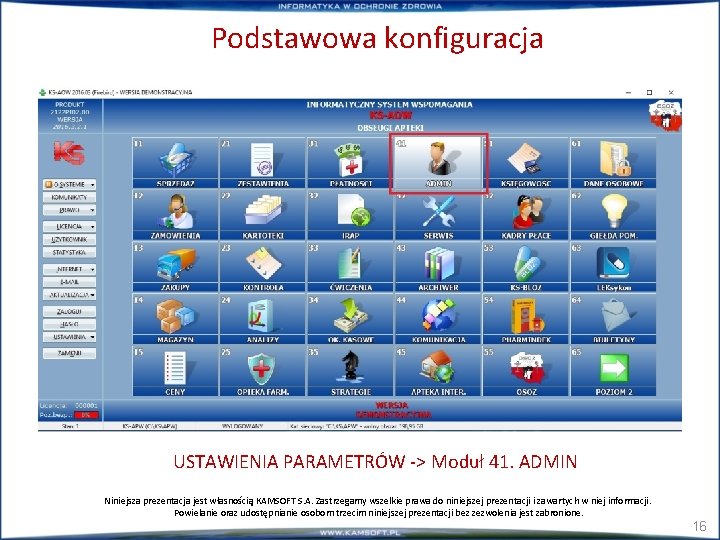Open module 45 APTEKA INTER.
This screenshot has height=540, width=720.
[439, 371]
